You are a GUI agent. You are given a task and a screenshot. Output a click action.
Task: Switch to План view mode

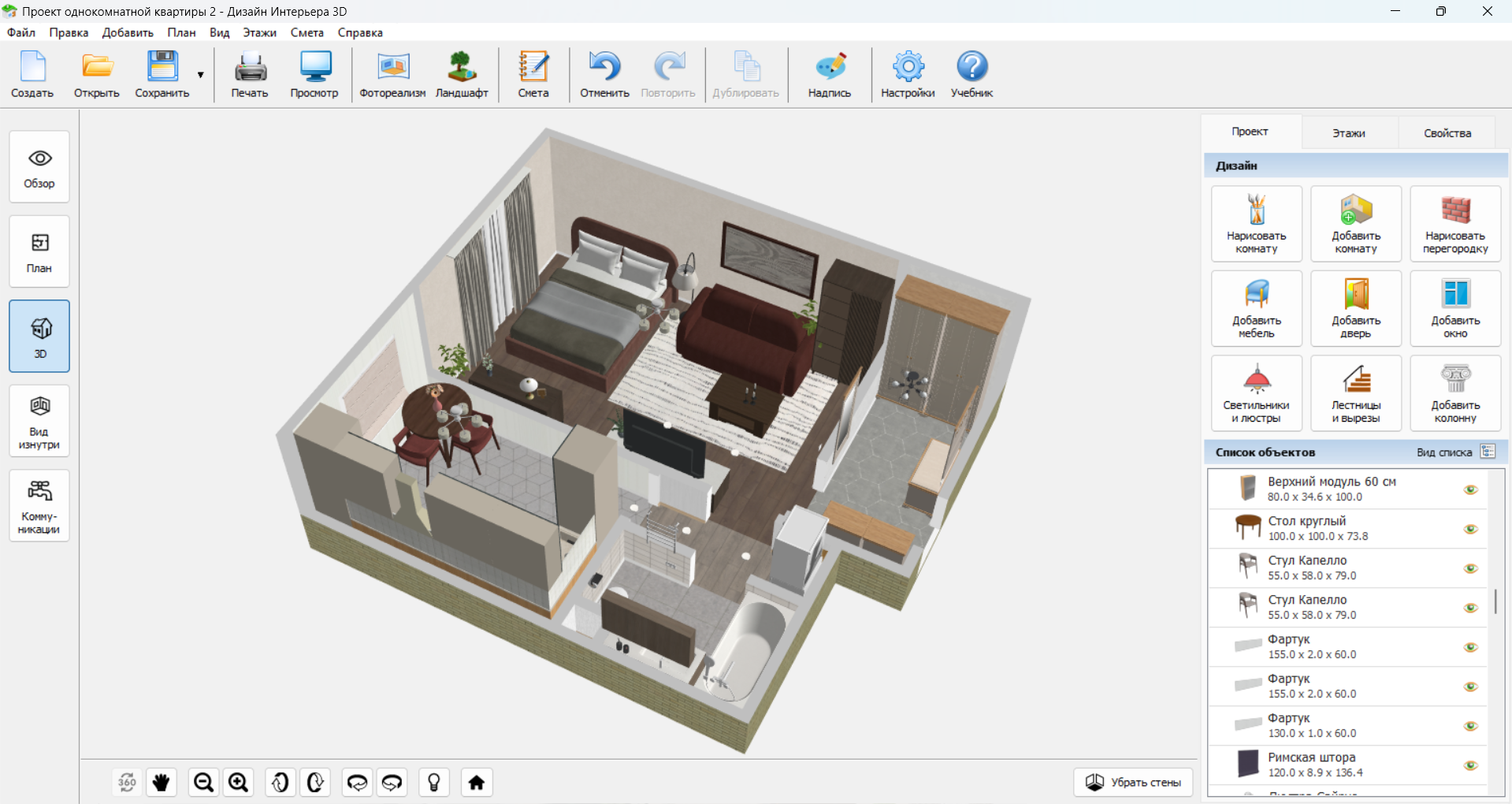pyautogui.click(x=39, y=251)
